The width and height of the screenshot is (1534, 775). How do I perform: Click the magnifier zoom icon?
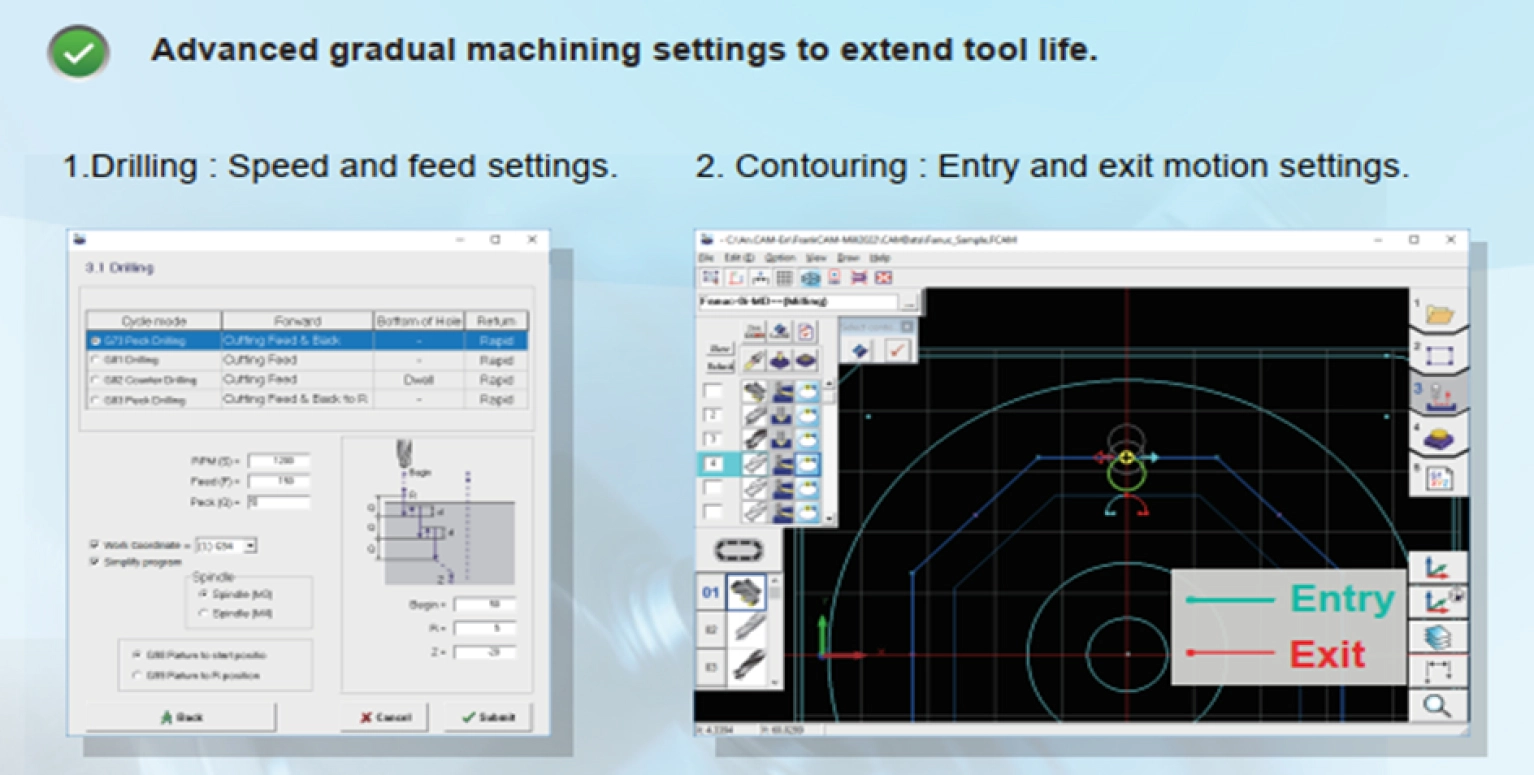click(x=1438, y=704)
